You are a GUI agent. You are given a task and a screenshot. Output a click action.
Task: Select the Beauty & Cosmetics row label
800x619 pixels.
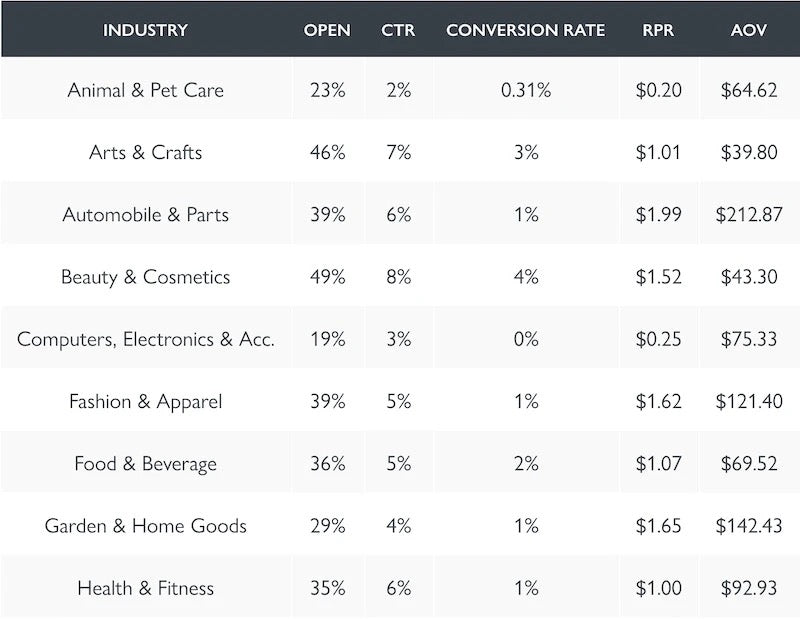coord(145,277)
